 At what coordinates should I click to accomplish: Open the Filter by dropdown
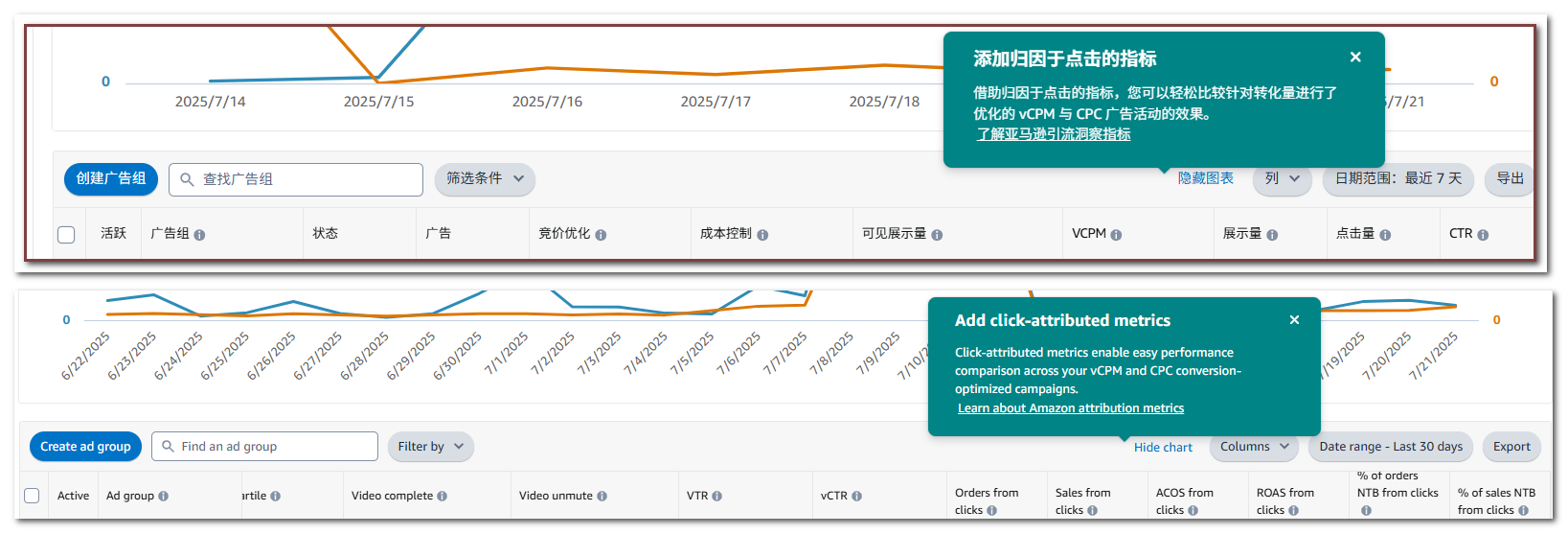pos(430,447)
